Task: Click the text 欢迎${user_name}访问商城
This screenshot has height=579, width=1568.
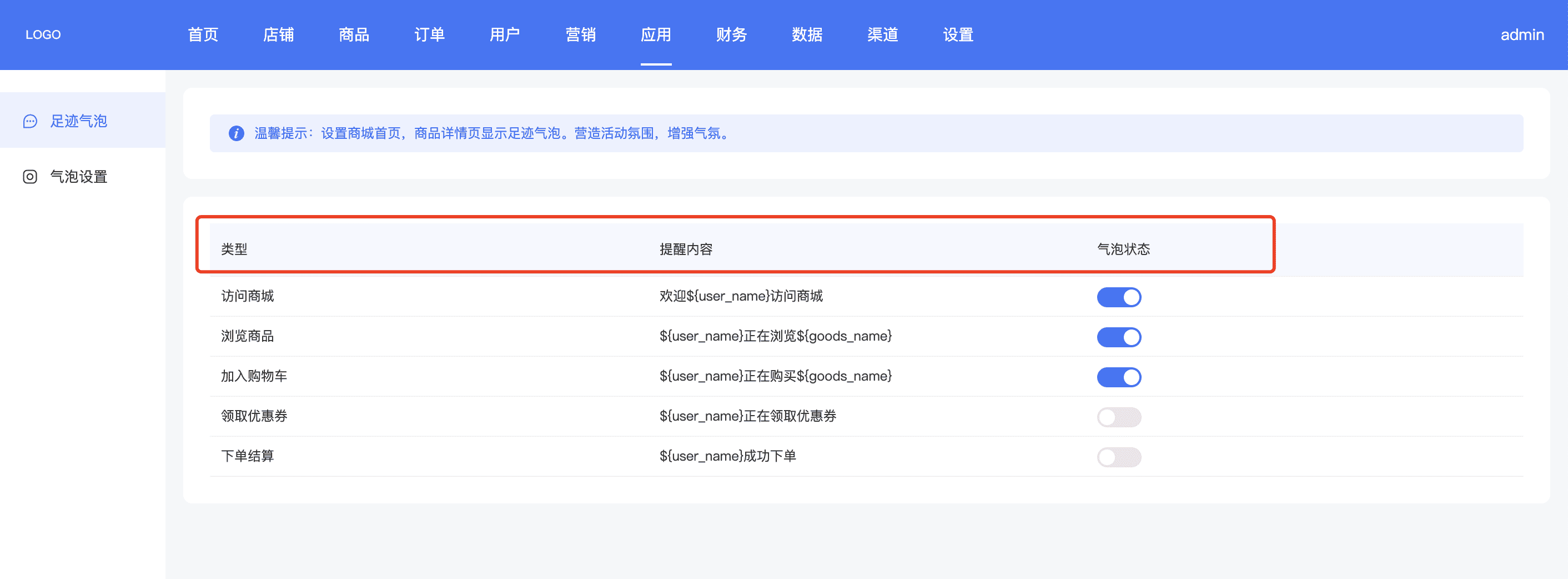Action: (x=741, y=296)
